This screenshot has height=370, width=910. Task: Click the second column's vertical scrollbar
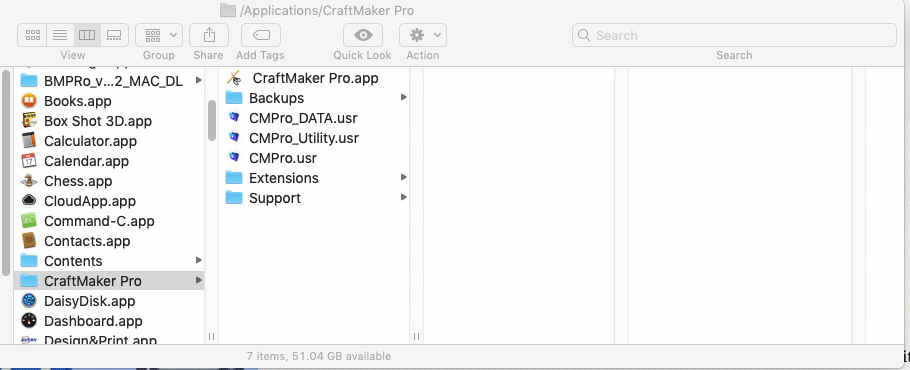coord(212,120)
